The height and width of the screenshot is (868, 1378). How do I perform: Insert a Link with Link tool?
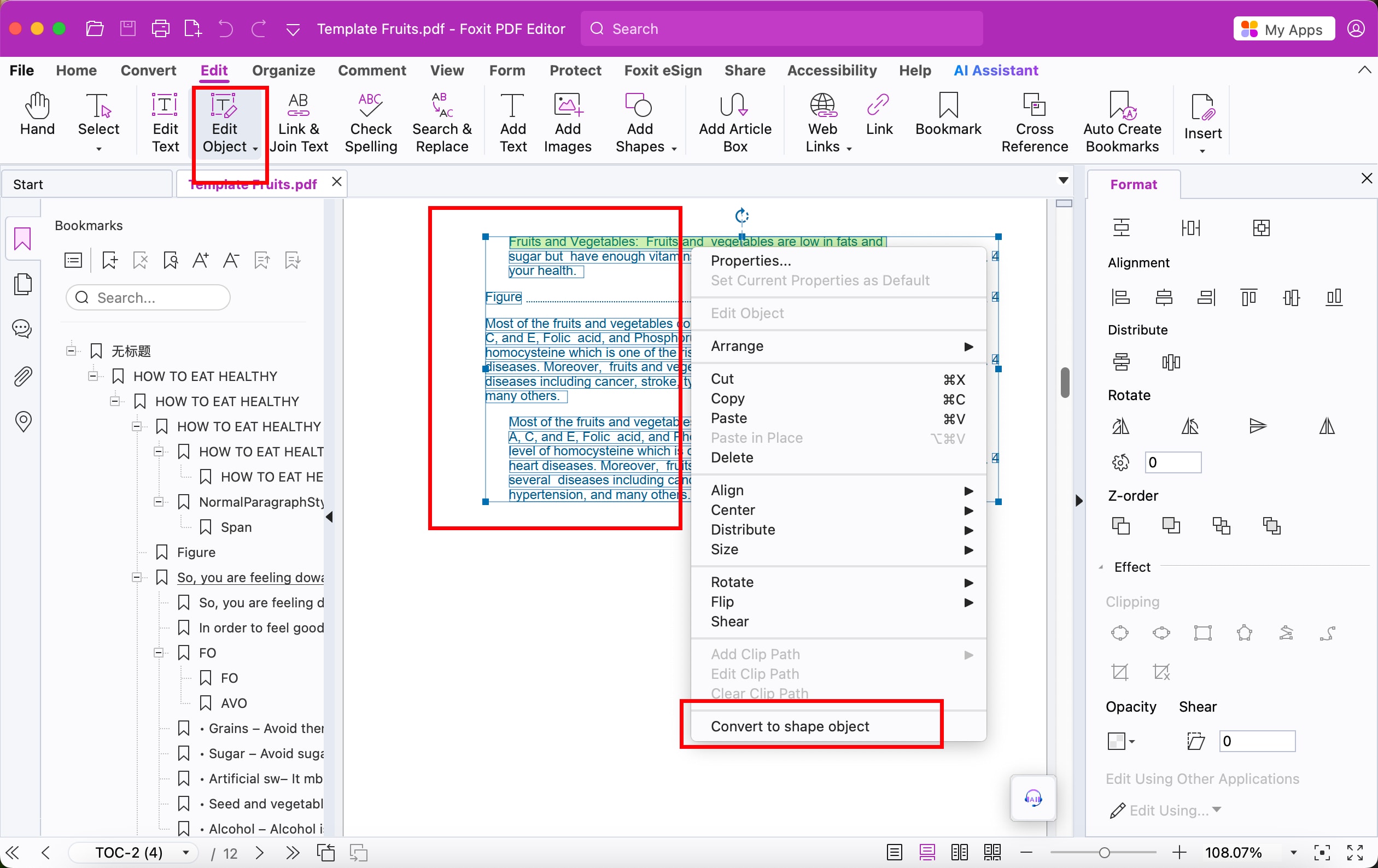(879, 114)
